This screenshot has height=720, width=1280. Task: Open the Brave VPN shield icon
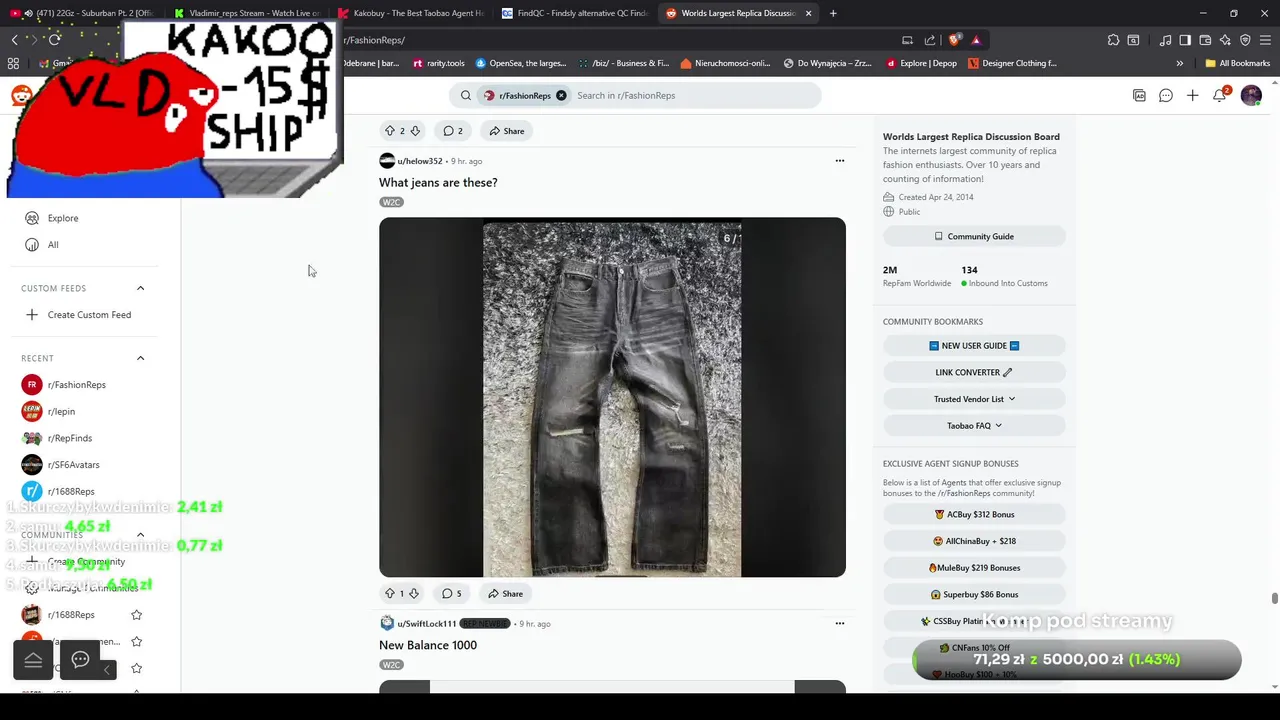[1245, 40]
